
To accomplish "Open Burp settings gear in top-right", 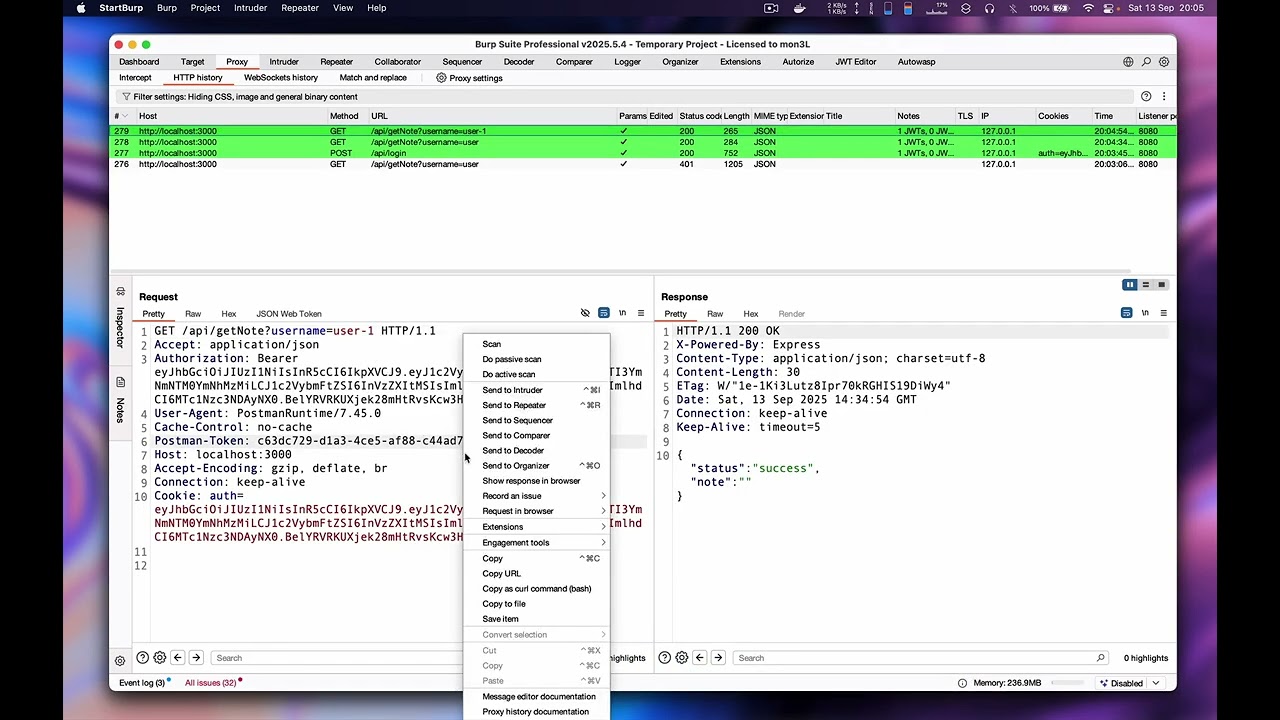I will point(1164,62).
